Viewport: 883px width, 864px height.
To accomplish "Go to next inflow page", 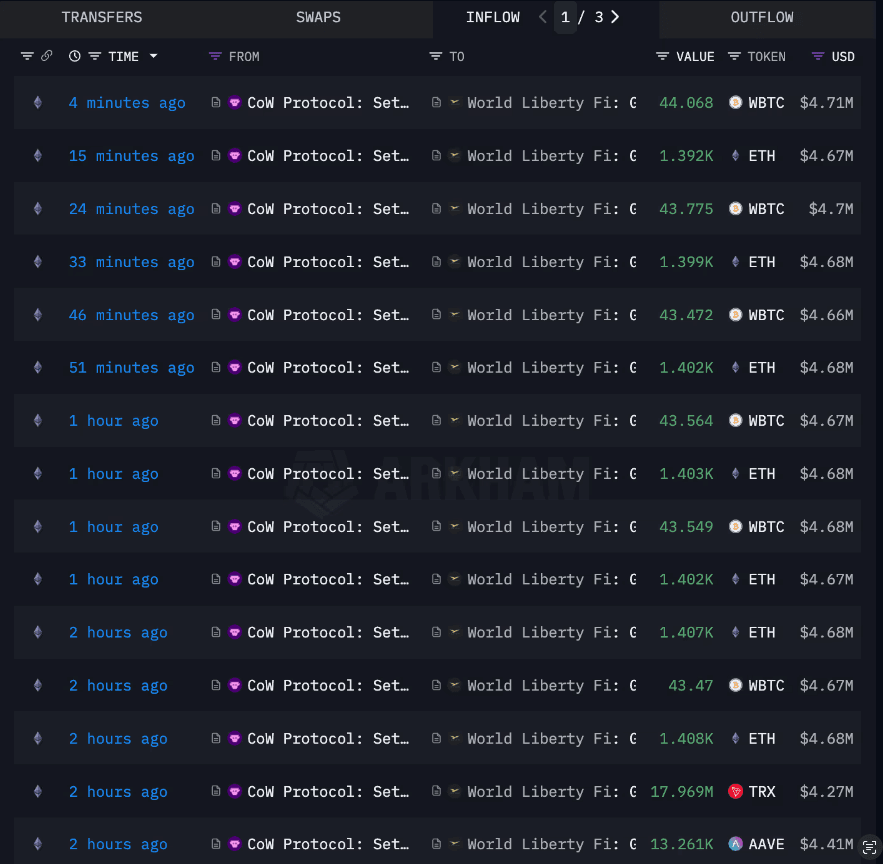I will click(615, 17).
